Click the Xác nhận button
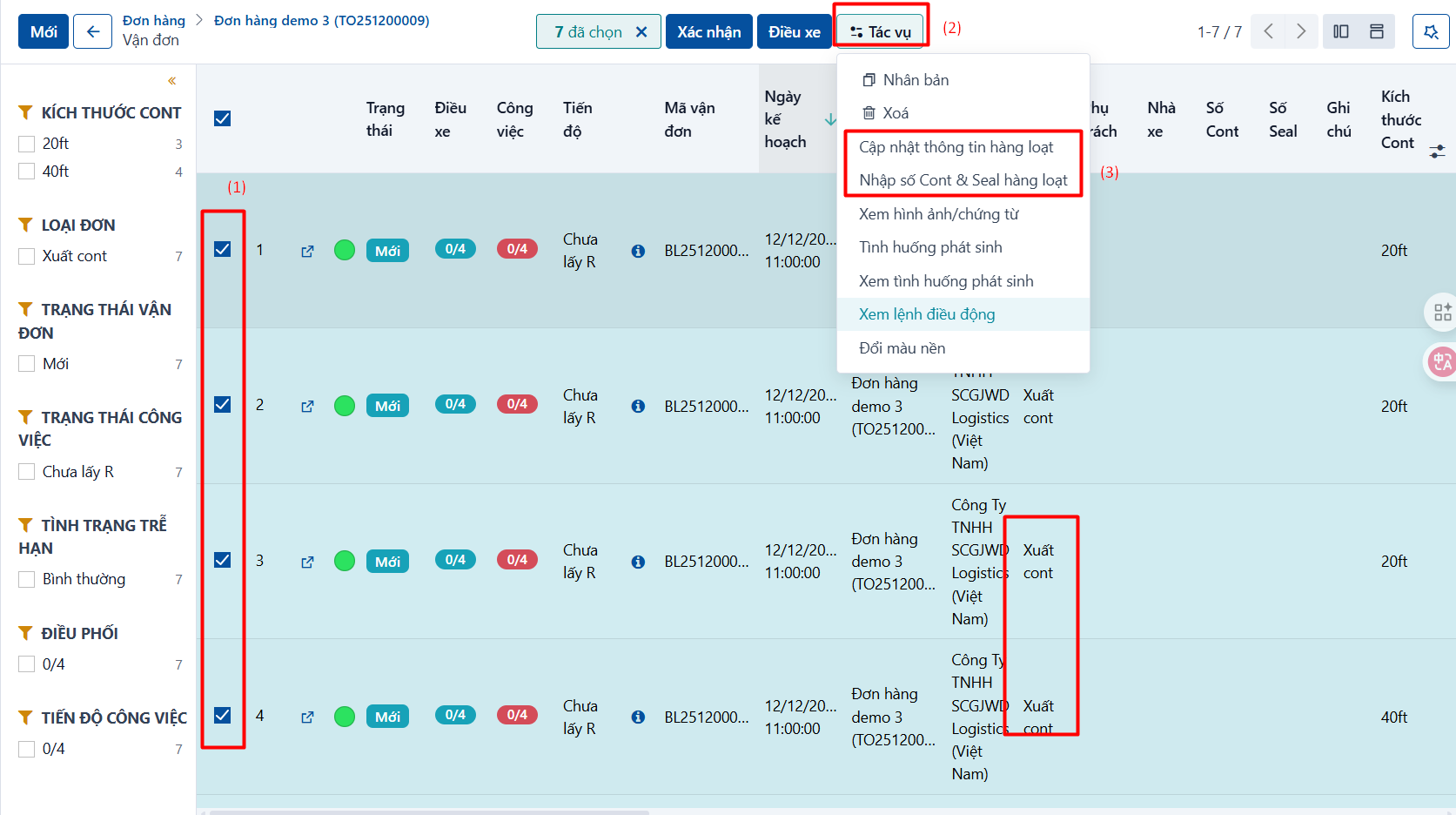This screenshot has width=1456, height=815. pyautogui.click(x=709, y=31)
